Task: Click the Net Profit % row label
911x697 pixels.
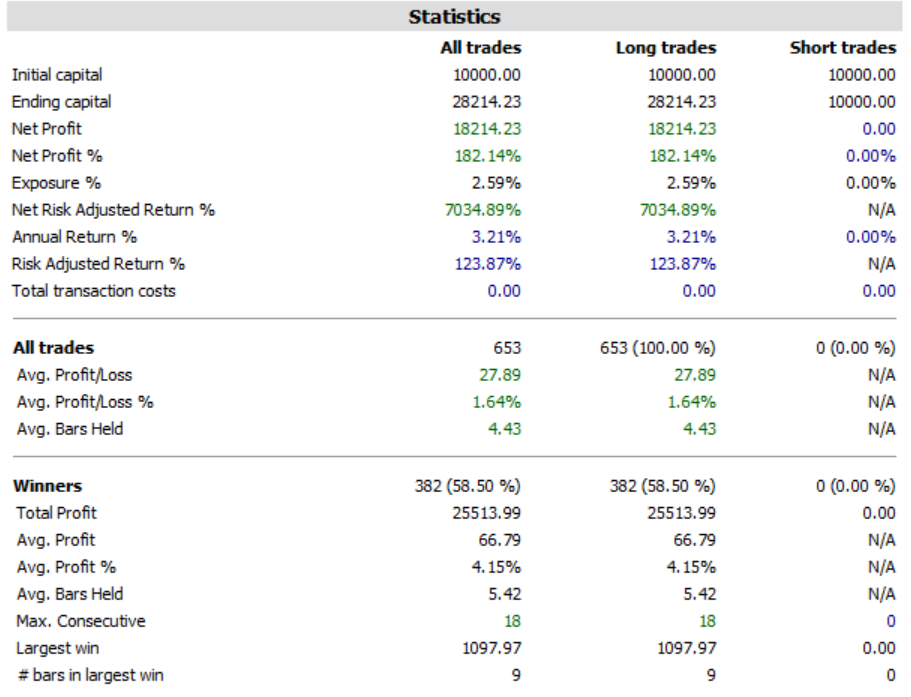Action: [57, 156]
